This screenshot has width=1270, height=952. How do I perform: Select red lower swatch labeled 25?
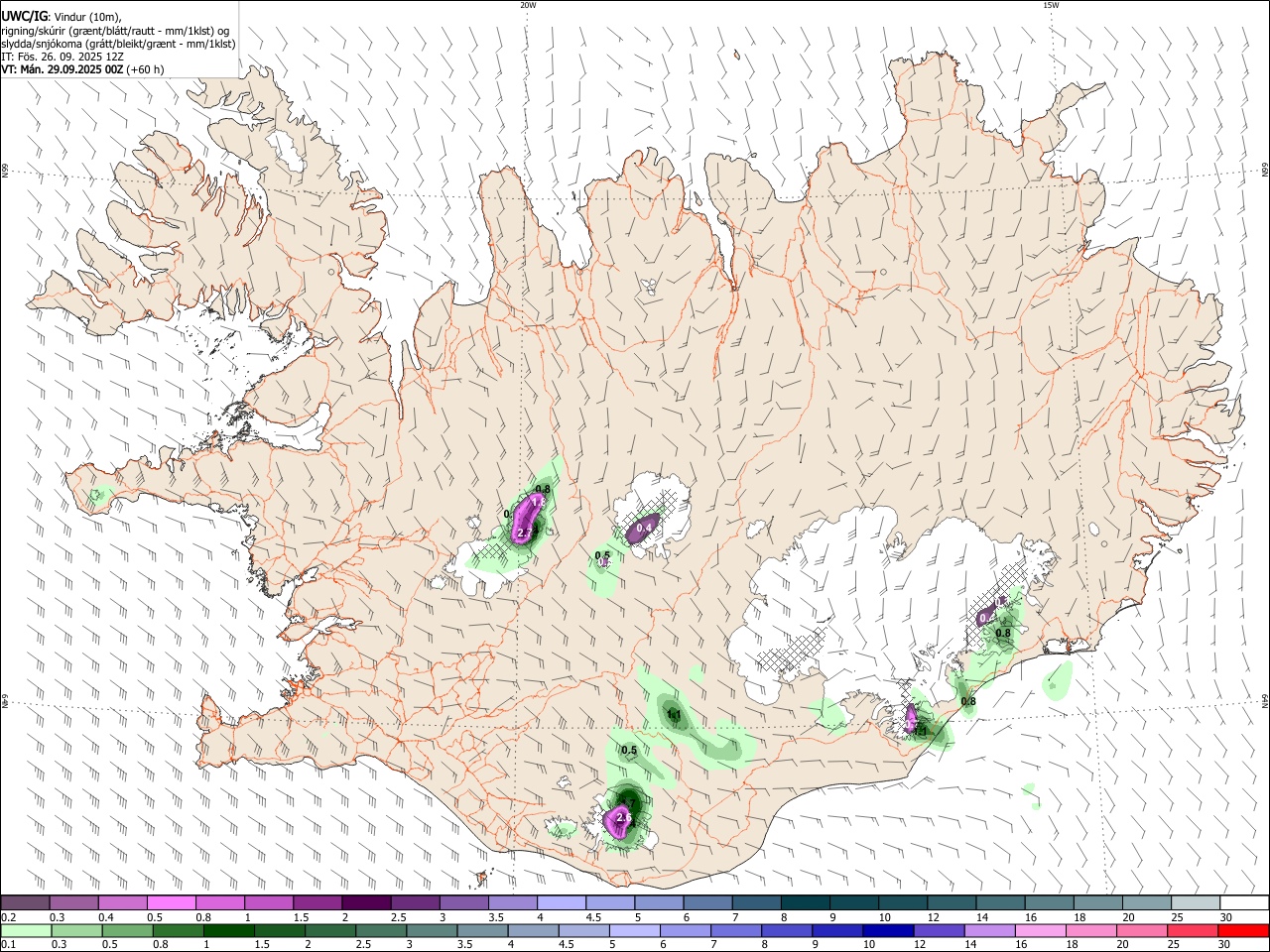[1193, 930]
